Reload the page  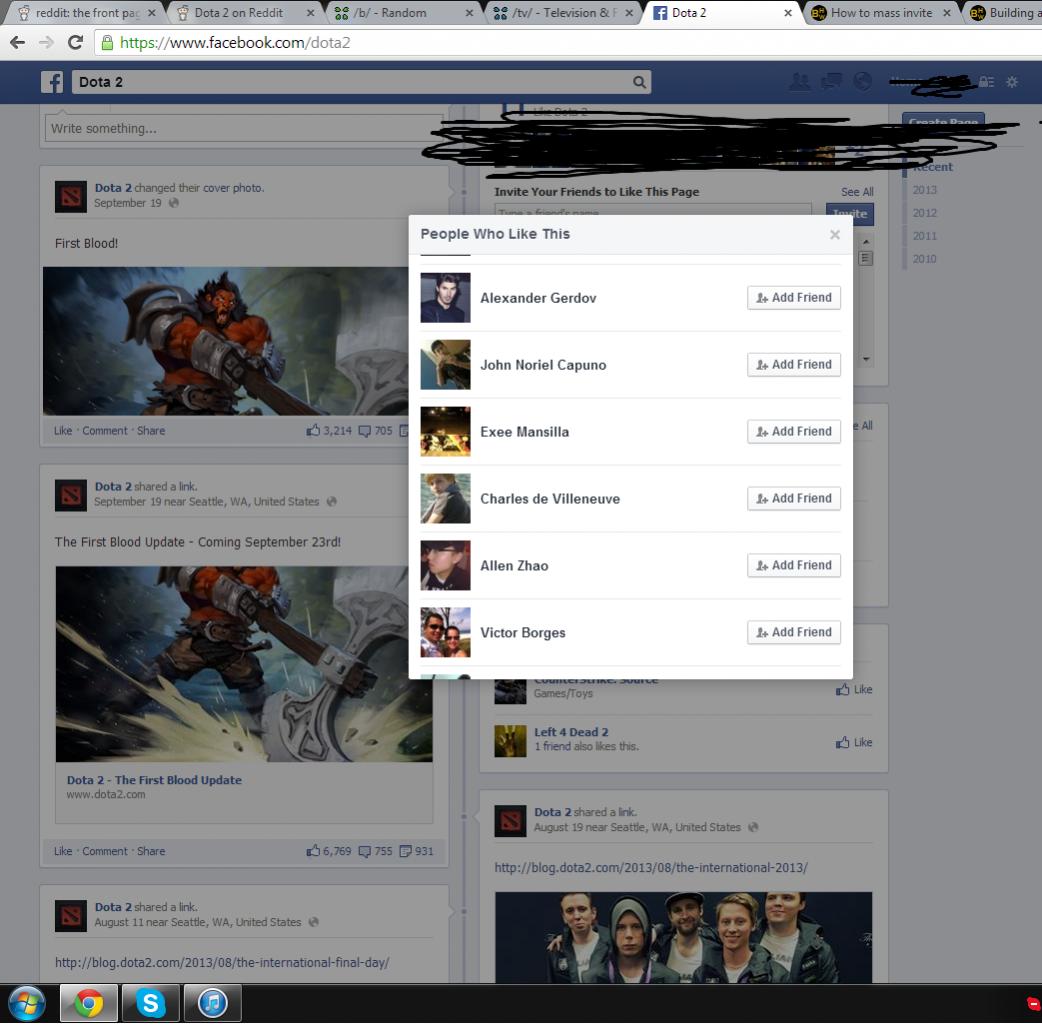pyautogui.click(x=75, y=43)
